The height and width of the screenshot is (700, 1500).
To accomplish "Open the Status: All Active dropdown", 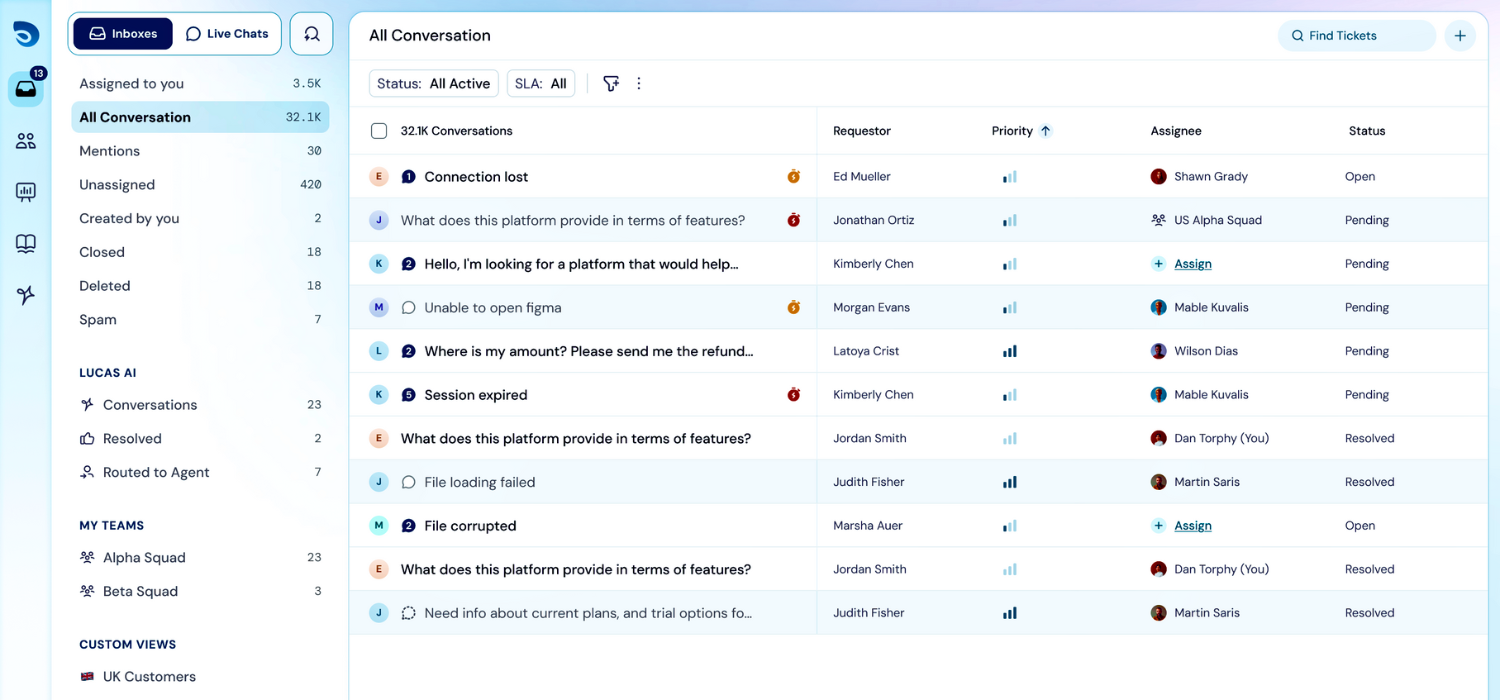I will (433, 84).
